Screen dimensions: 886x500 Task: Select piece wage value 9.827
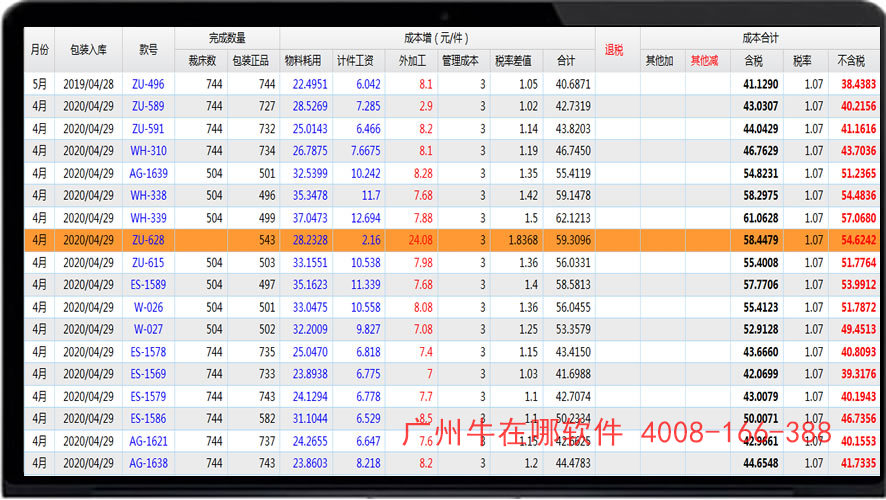(x=368, y=329)
